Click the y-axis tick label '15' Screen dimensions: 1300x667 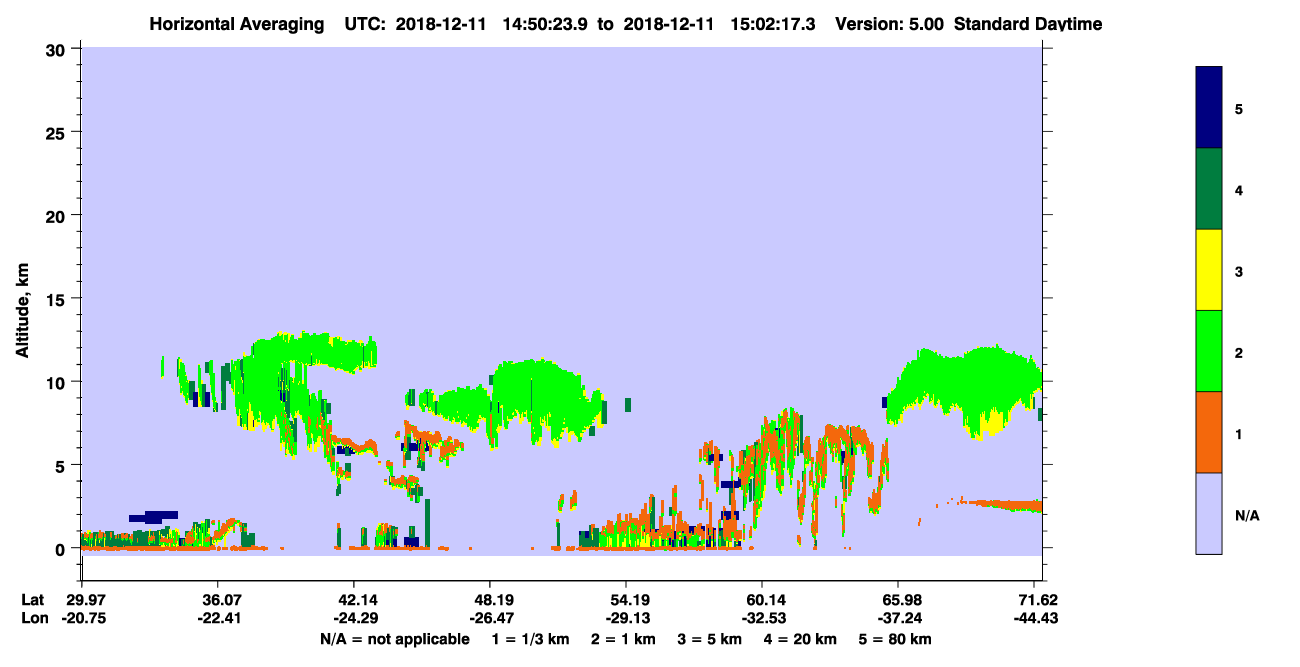[58, 299]
